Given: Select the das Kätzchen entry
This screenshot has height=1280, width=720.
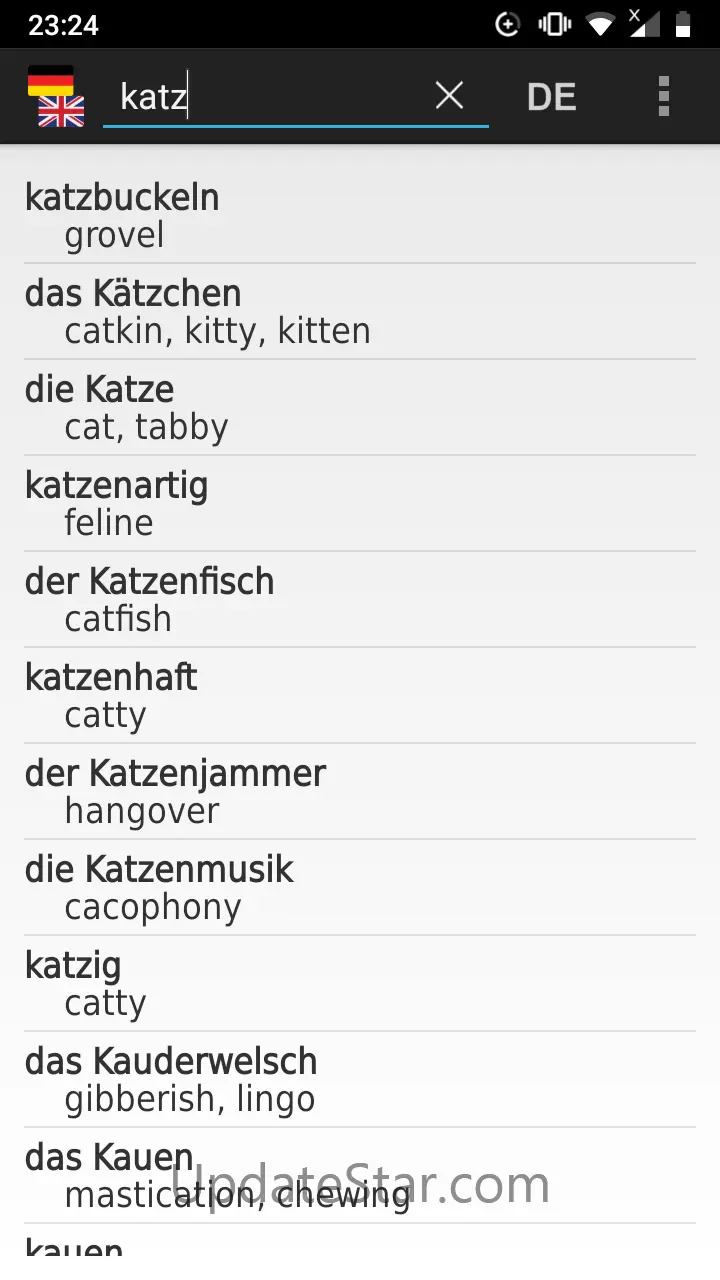Looking at the screenshot, I should [360, 312].
